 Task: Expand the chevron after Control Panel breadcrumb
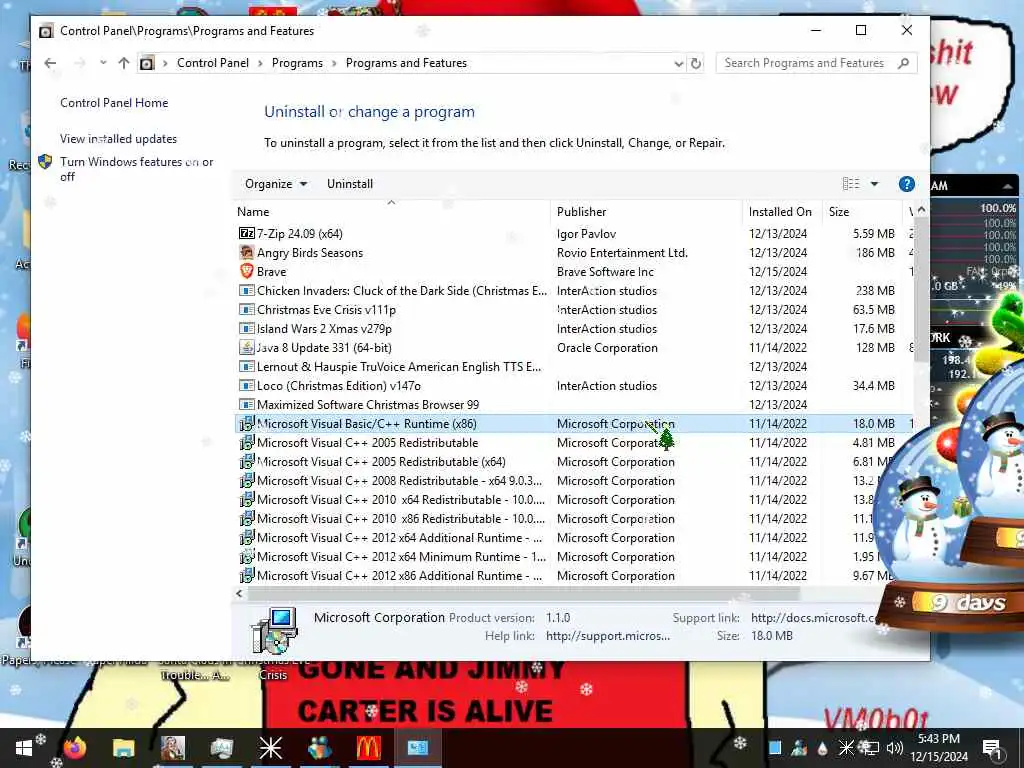coord(261,63)
